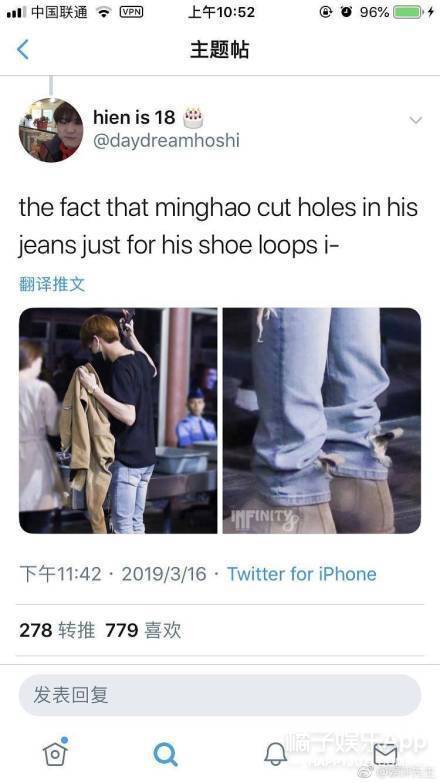
Task: Expand the tweet options chevron
Action: point(416,120)
